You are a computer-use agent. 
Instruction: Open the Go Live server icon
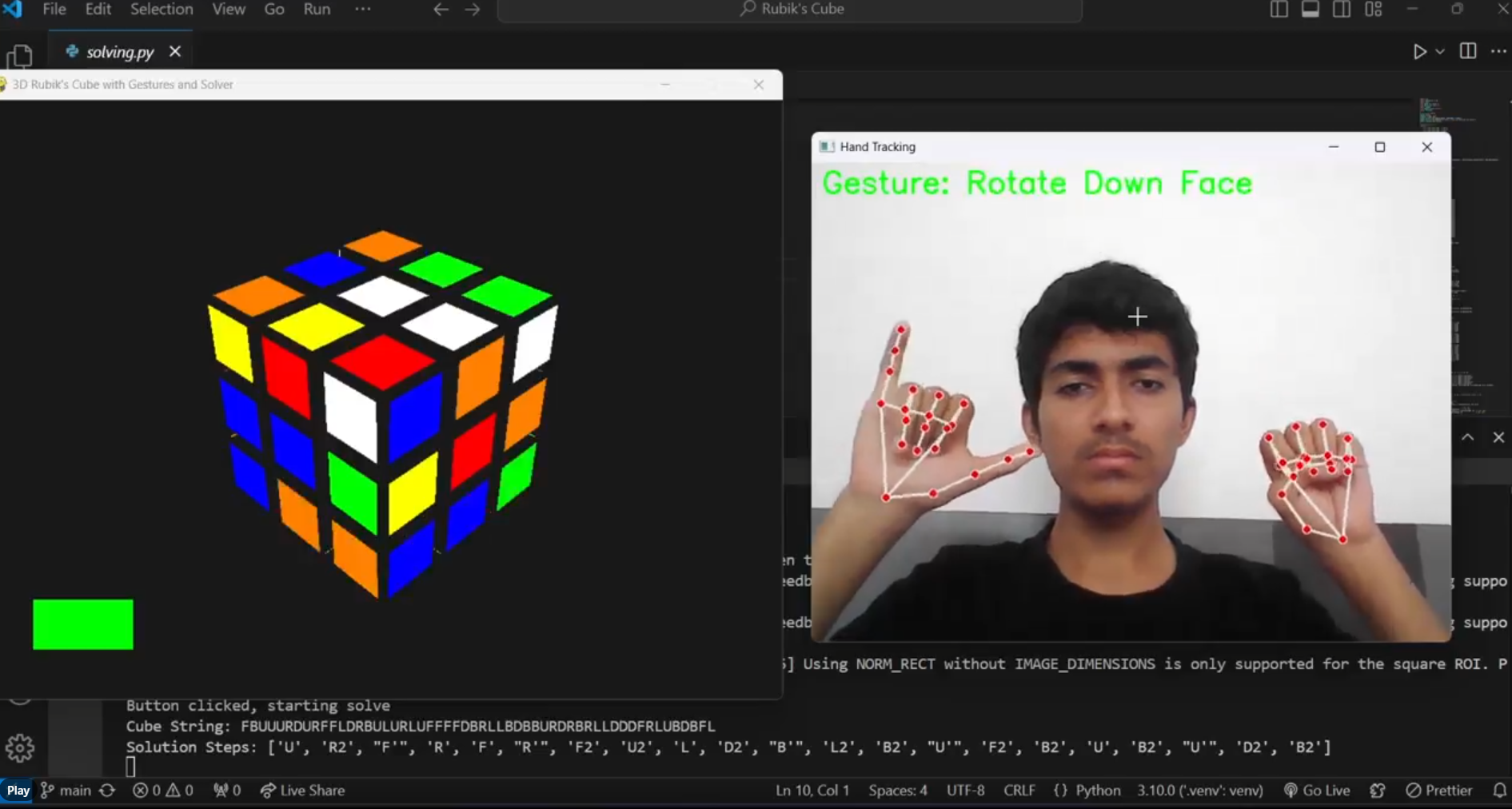pos(1290,791)
